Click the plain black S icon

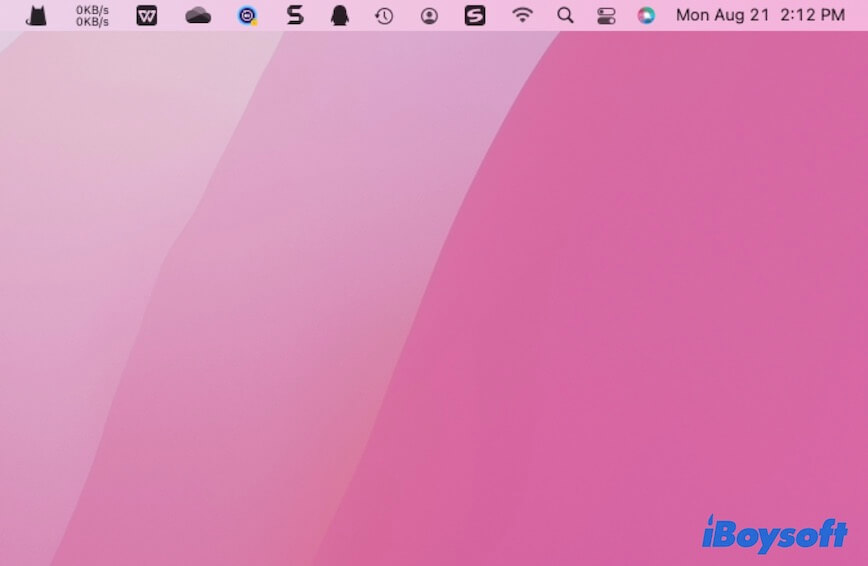[x=295, y=16]
